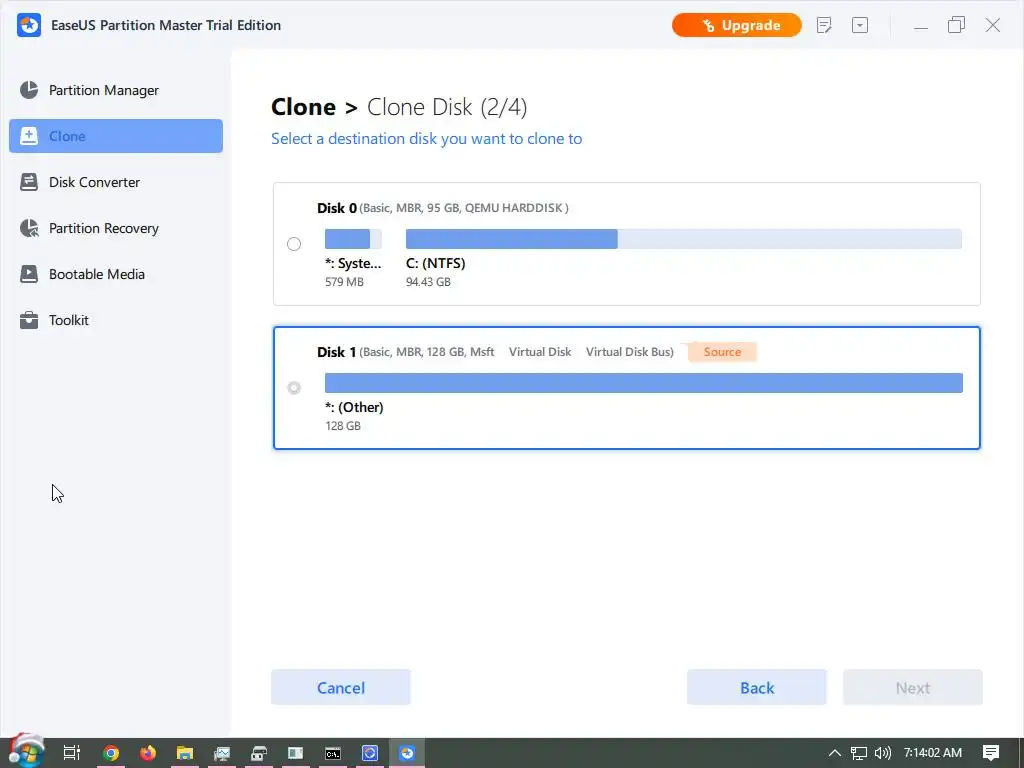The height and width of the screenshot is (768, 1024).
Task: Click the network tray icon
Action: [859, 753]
